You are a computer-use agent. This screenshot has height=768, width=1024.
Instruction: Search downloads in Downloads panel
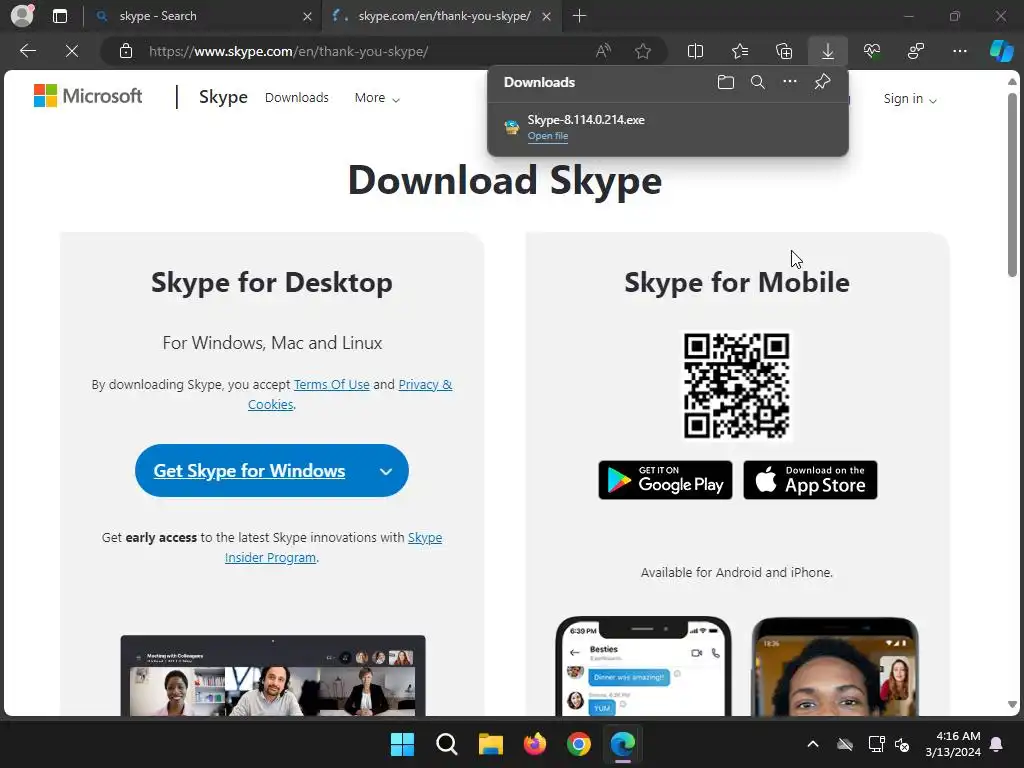point(758,82)
